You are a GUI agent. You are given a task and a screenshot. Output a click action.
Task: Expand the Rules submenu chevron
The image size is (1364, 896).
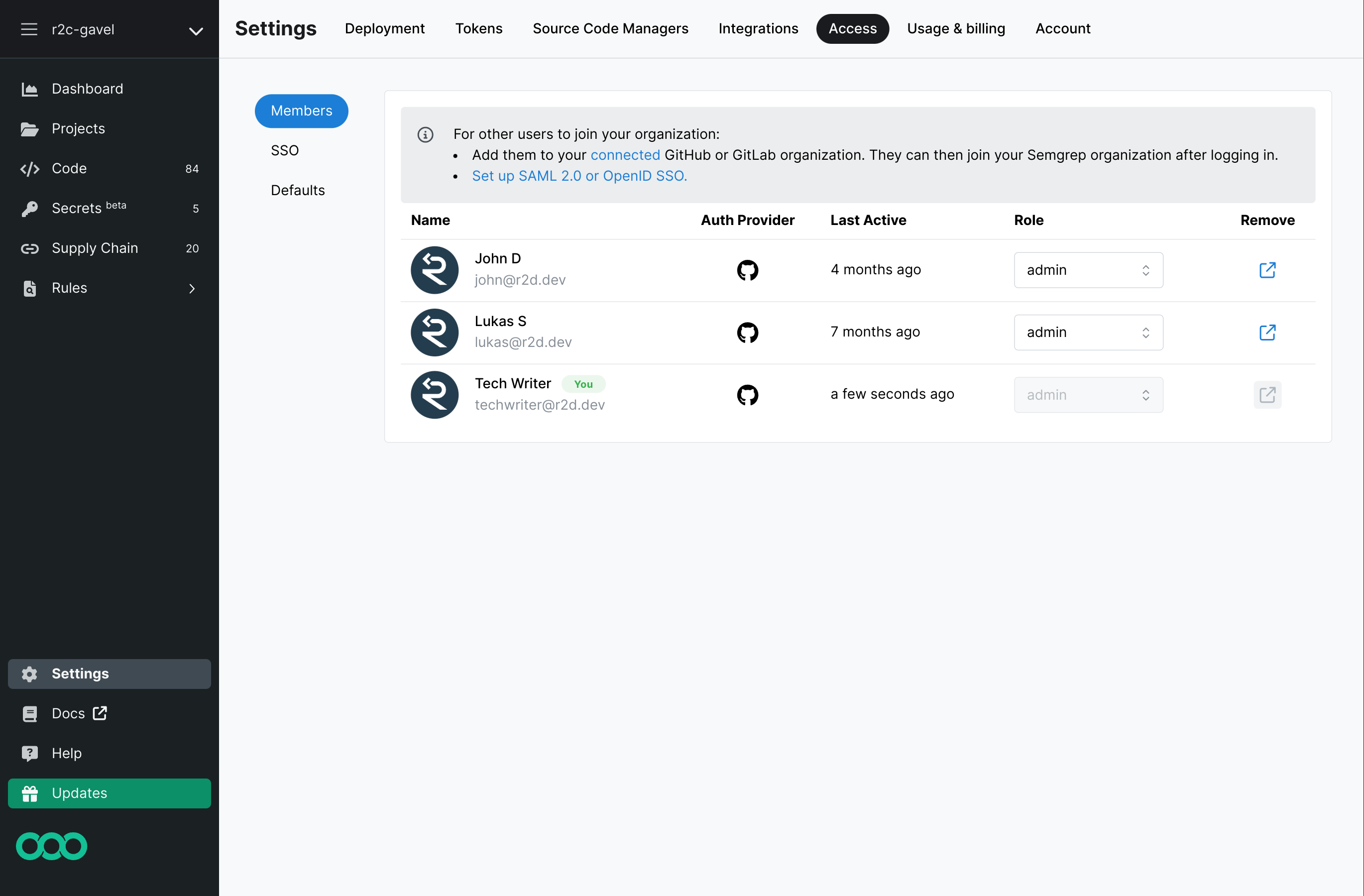[192, 288]
